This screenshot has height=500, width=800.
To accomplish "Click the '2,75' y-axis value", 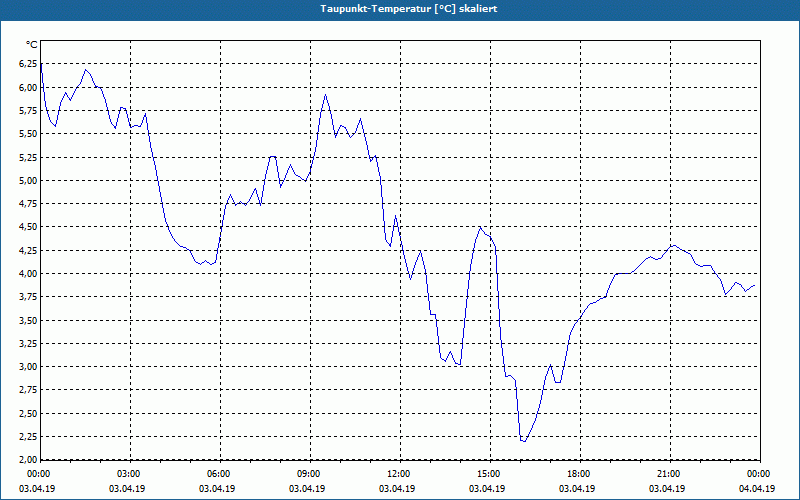I will pyautogui.click(x=28, y=390).
